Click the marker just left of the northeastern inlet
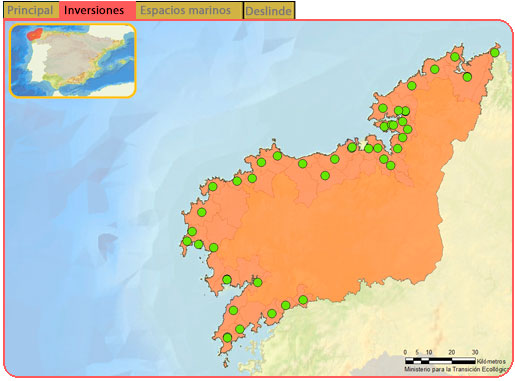 (455, 57)
